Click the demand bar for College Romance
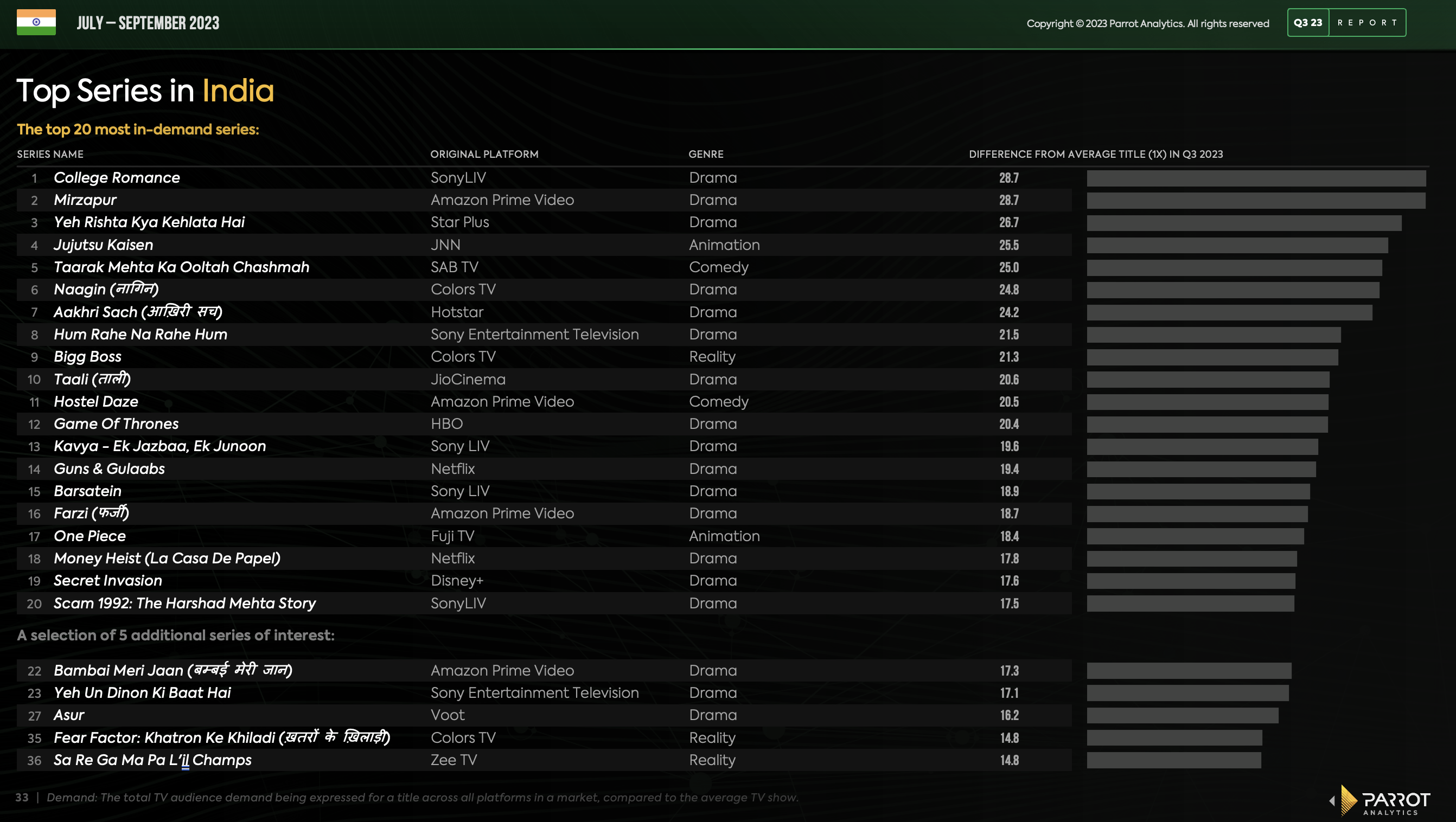 coord(1256,178)
